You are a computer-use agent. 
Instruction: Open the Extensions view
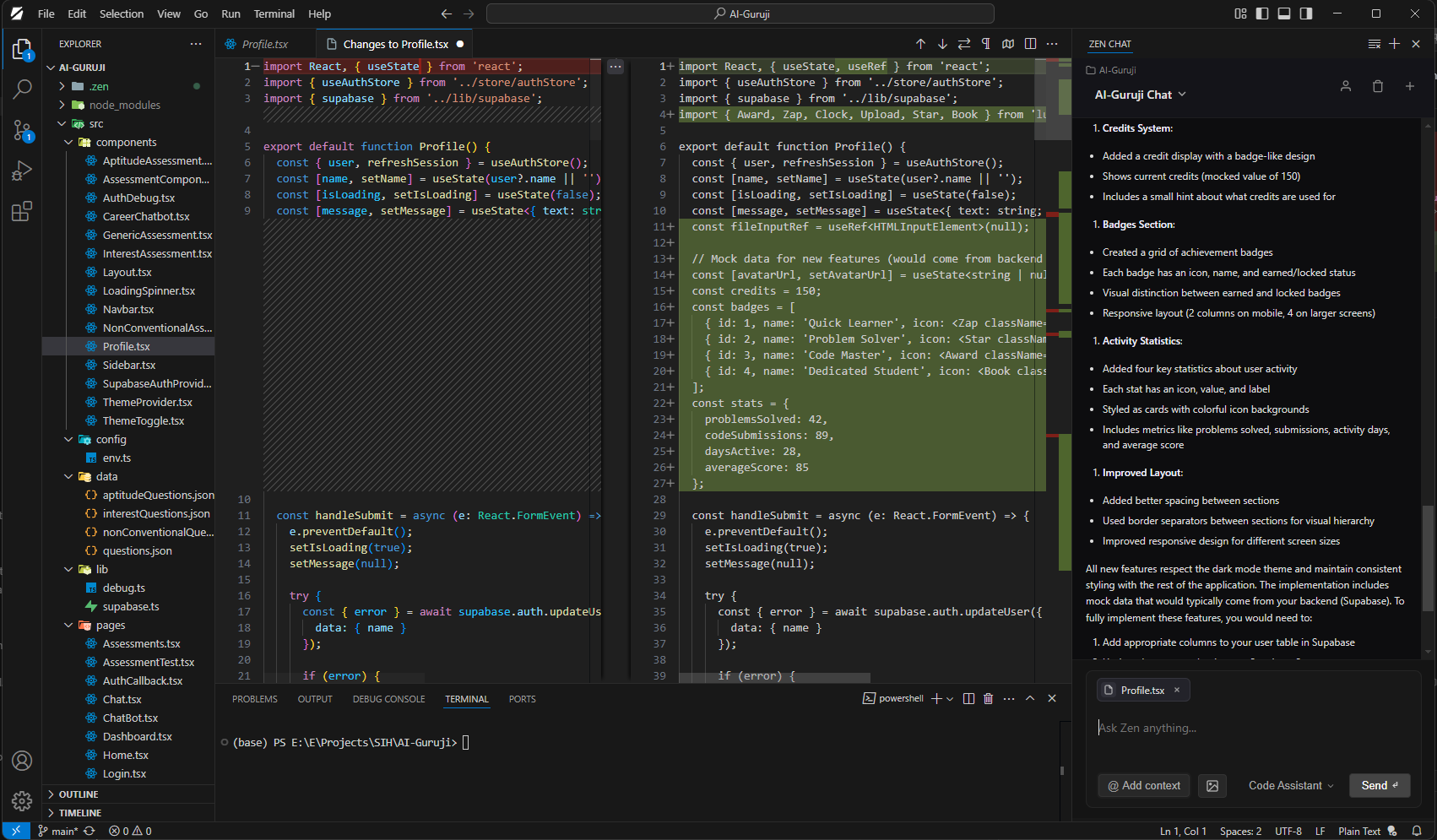(x=22, y=211)
